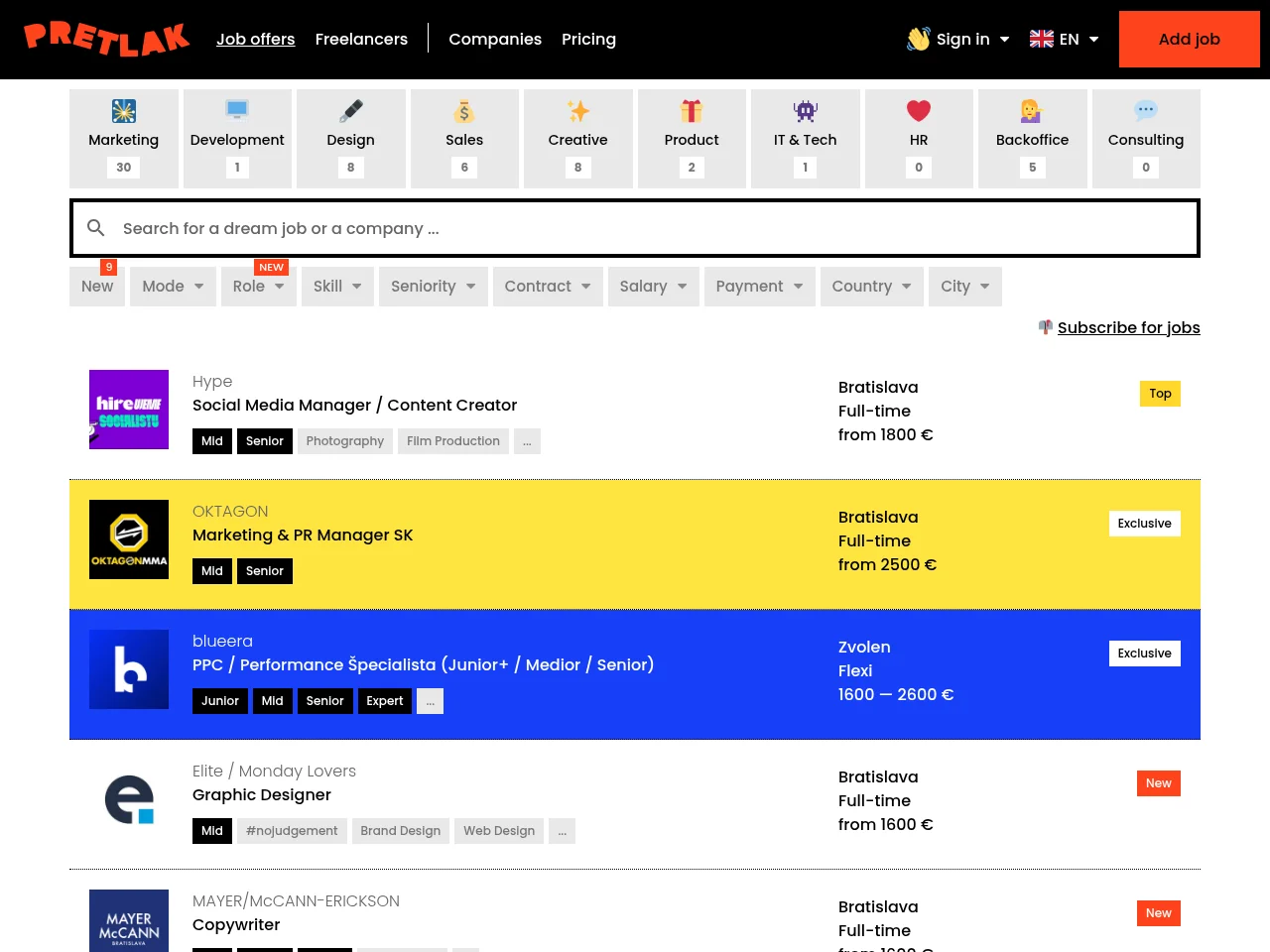Open the HR category tile
The image size is (1270, 952).
click(x=919, y=139)
